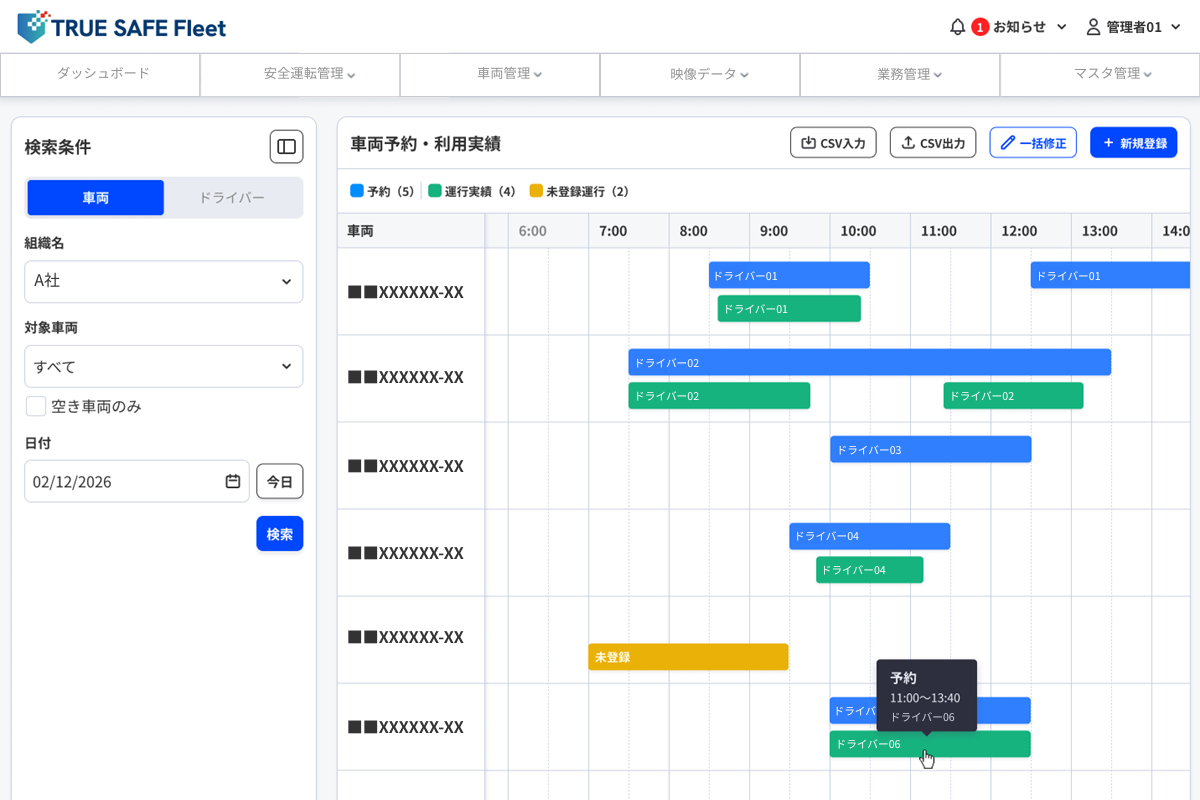Click the TRUE SAFE Fleet shield logo
1200x800 pixels.
point(32,27)
